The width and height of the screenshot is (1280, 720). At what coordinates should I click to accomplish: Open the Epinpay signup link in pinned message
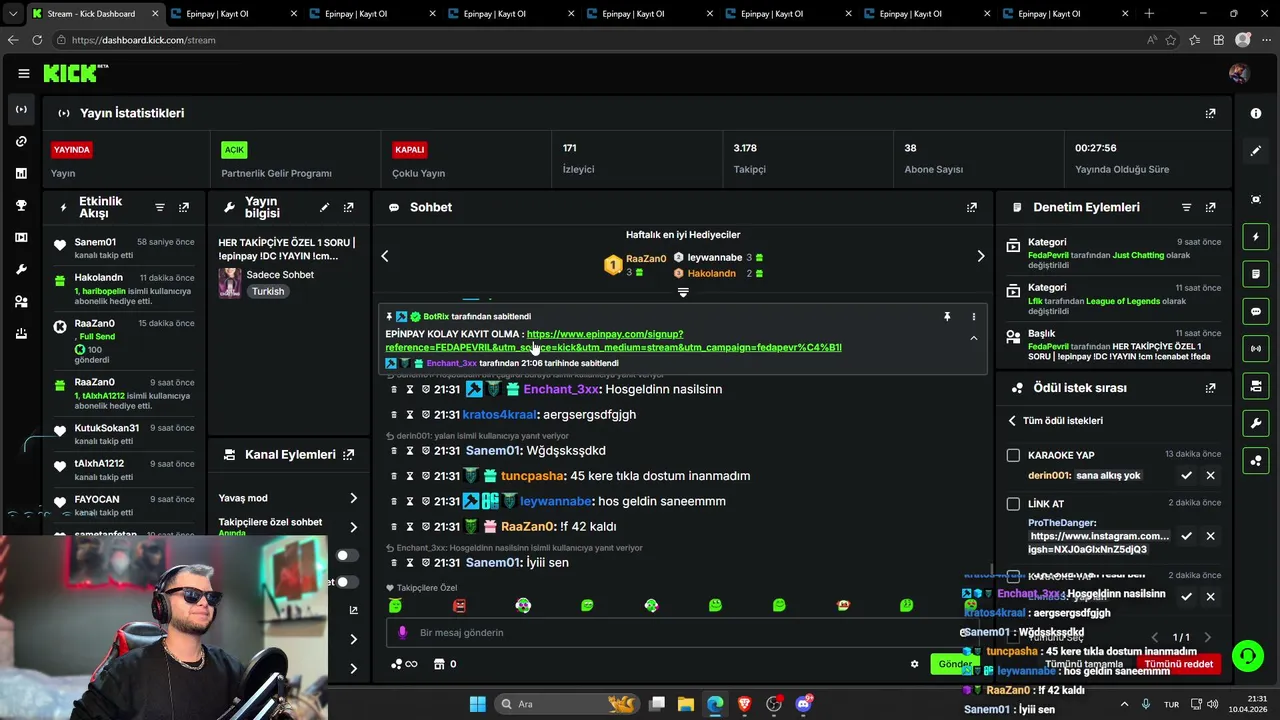[x=614, y=341]
